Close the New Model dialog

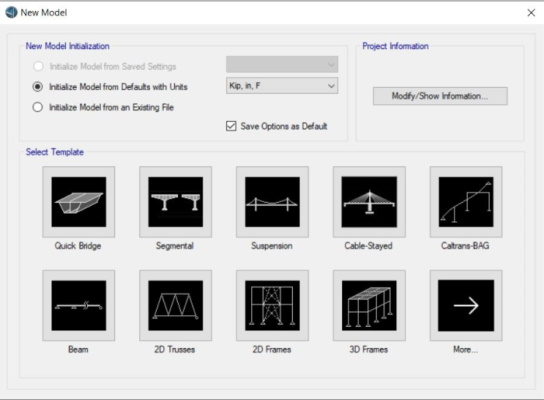click(531, 13)
